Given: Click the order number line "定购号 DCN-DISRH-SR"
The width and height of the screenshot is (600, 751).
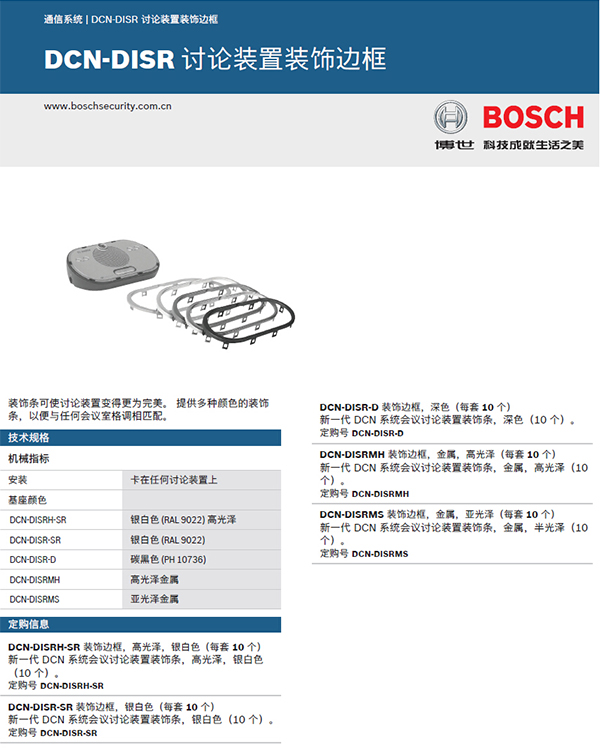Looking at the screenshot, I should [x=56, y=686].
